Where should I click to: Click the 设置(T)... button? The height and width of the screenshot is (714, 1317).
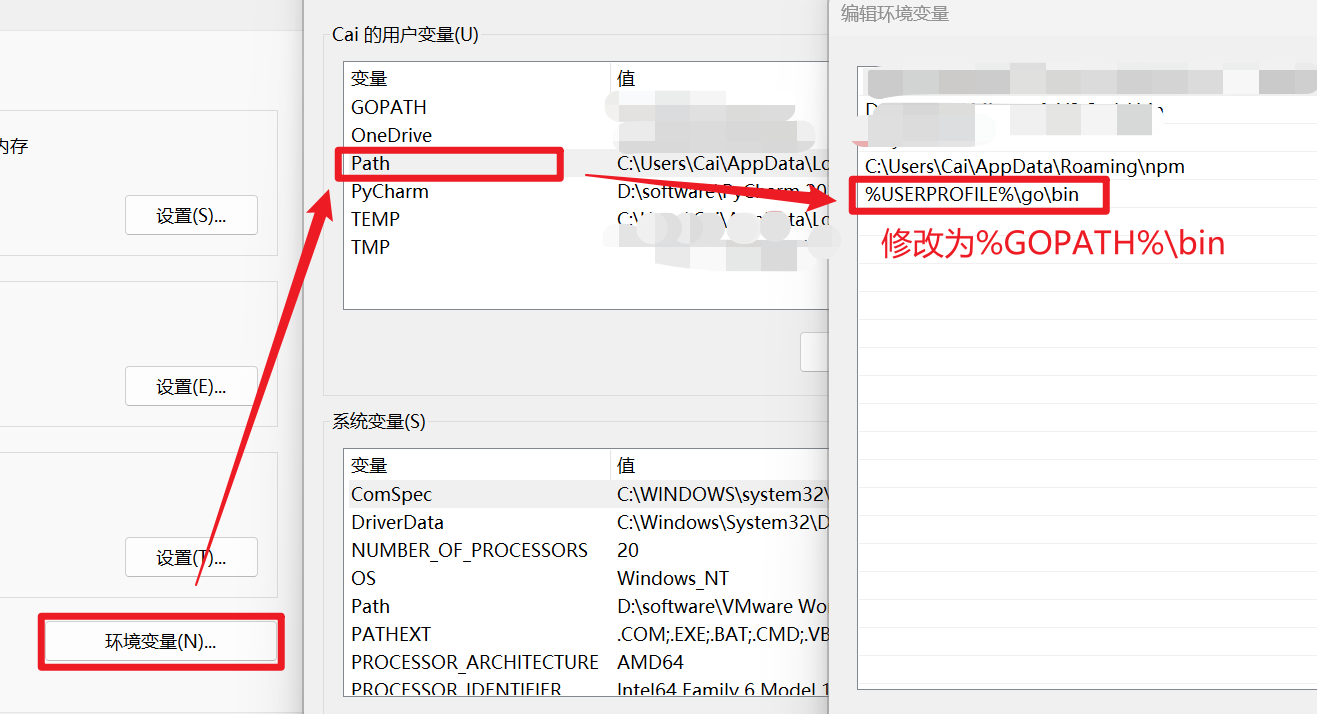point(191,557)
